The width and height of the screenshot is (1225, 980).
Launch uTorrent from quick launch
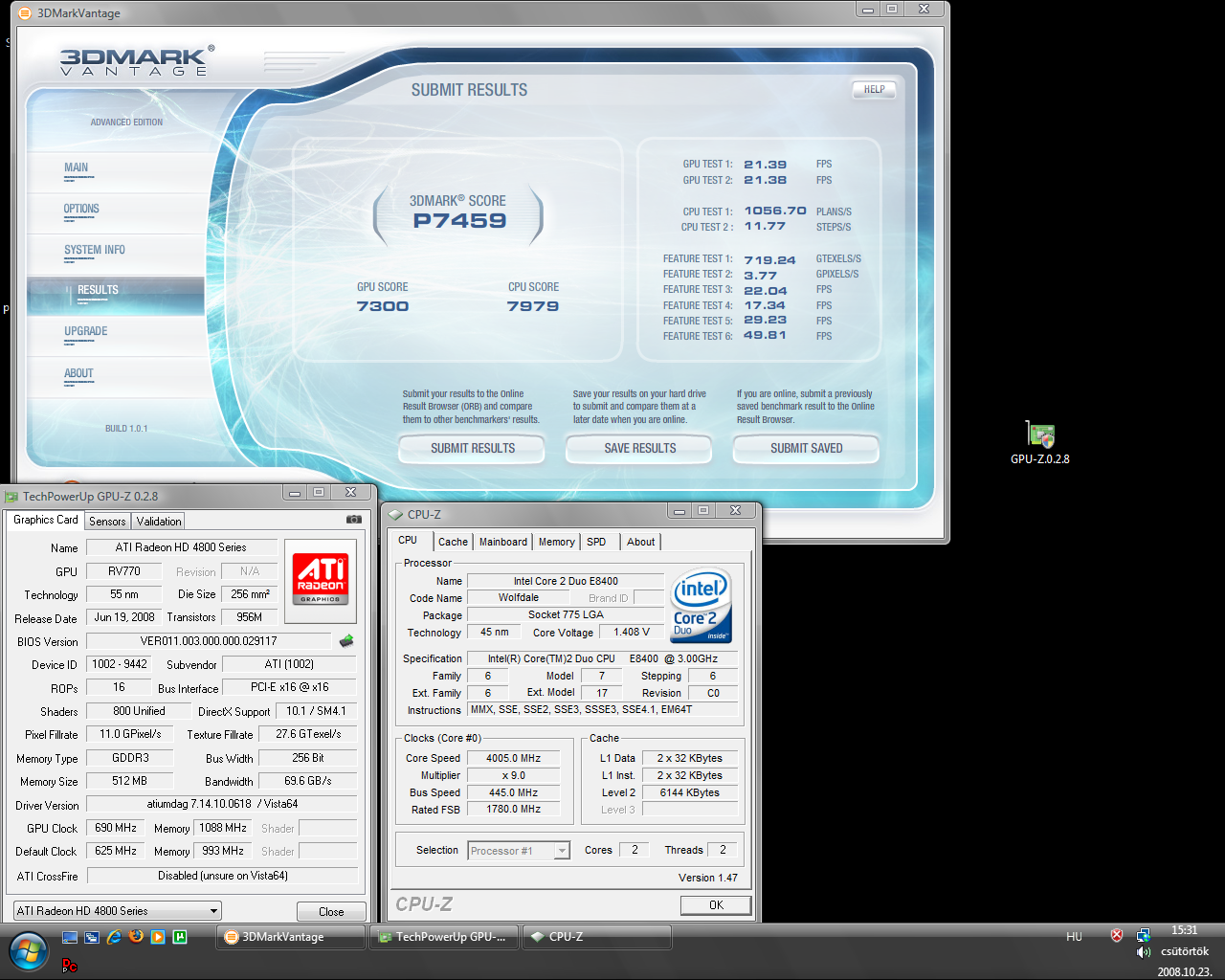point(180,937)
